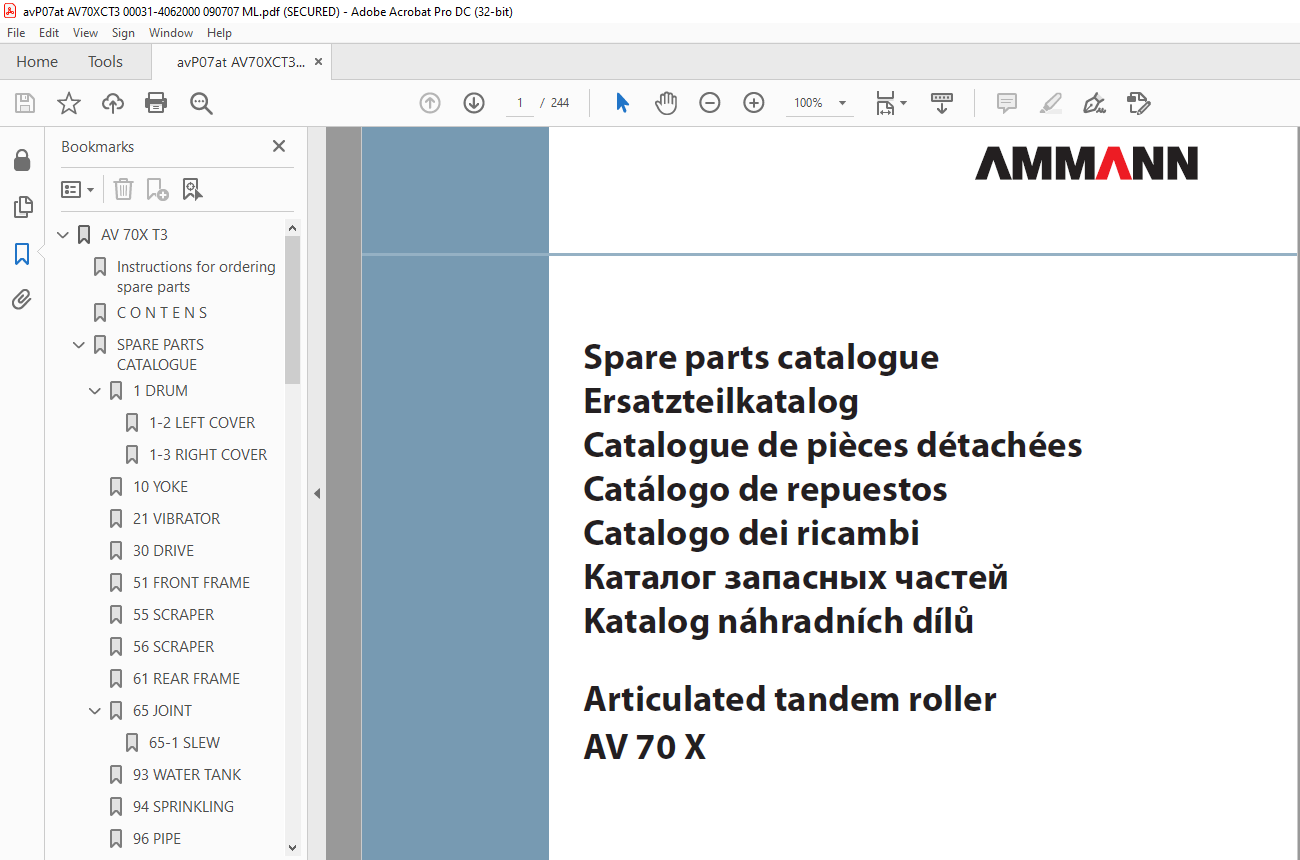Screen dimensions: 1300x860
Task: Select the Hand pan tool
Action: coord(666,103)
